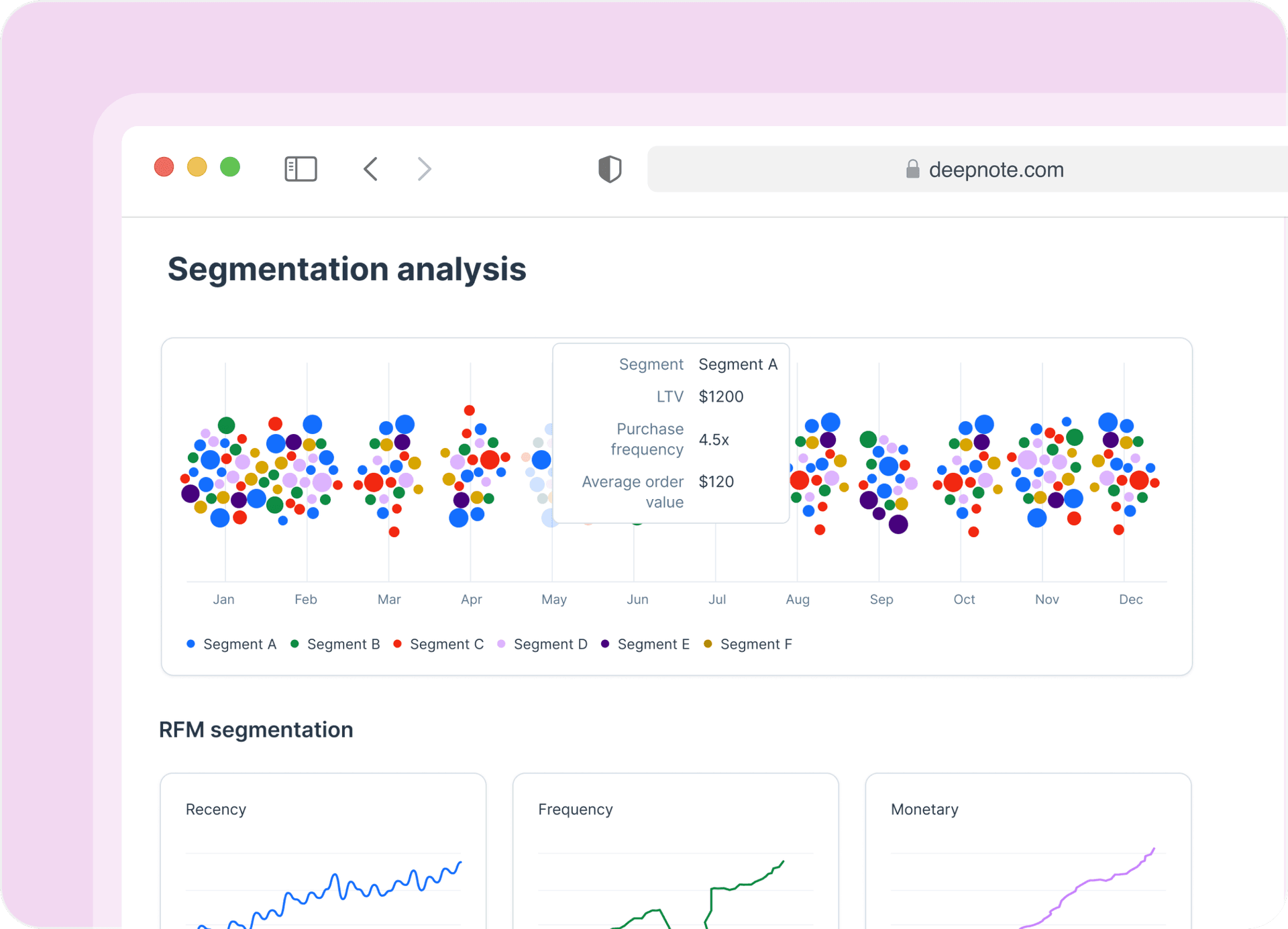Open the Frequency chart card
This screenshot has width=1288, height=929.
point(675,852)
